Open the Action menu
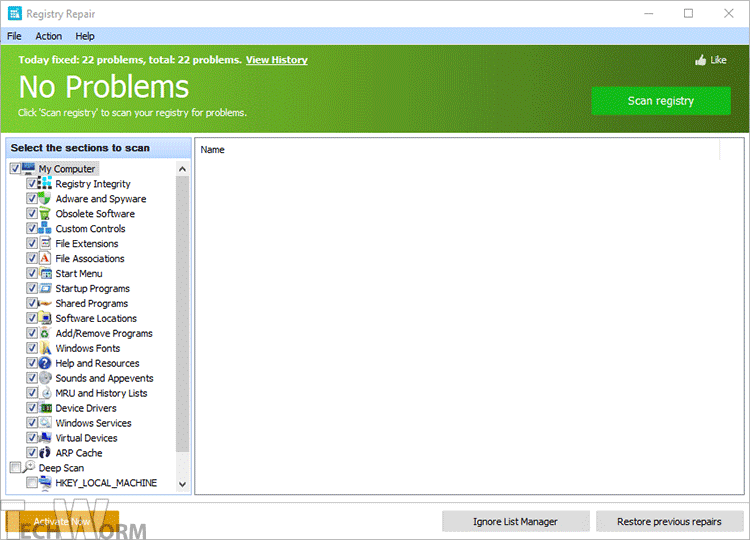This screenshot has height=540, width=750. click(x=48, y=36)
